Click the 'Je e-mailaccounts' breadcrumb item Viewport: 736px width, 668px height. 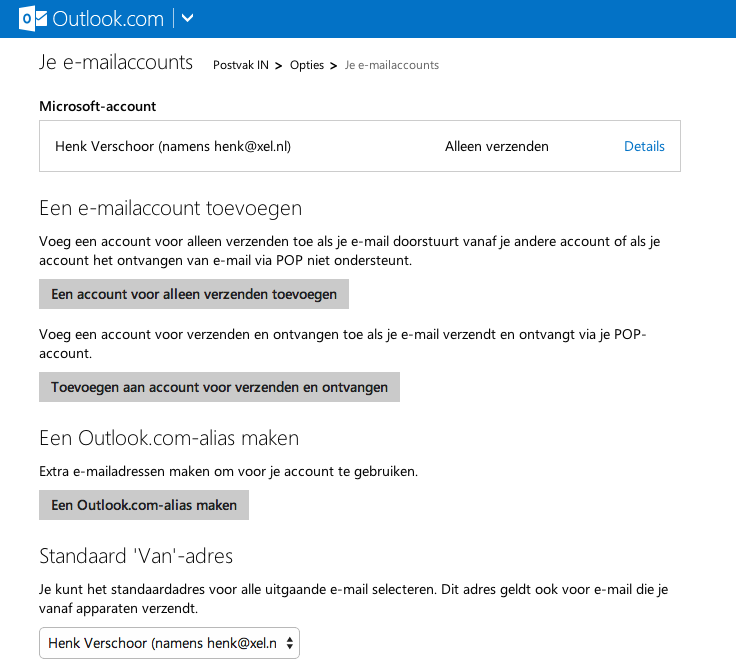392,65
